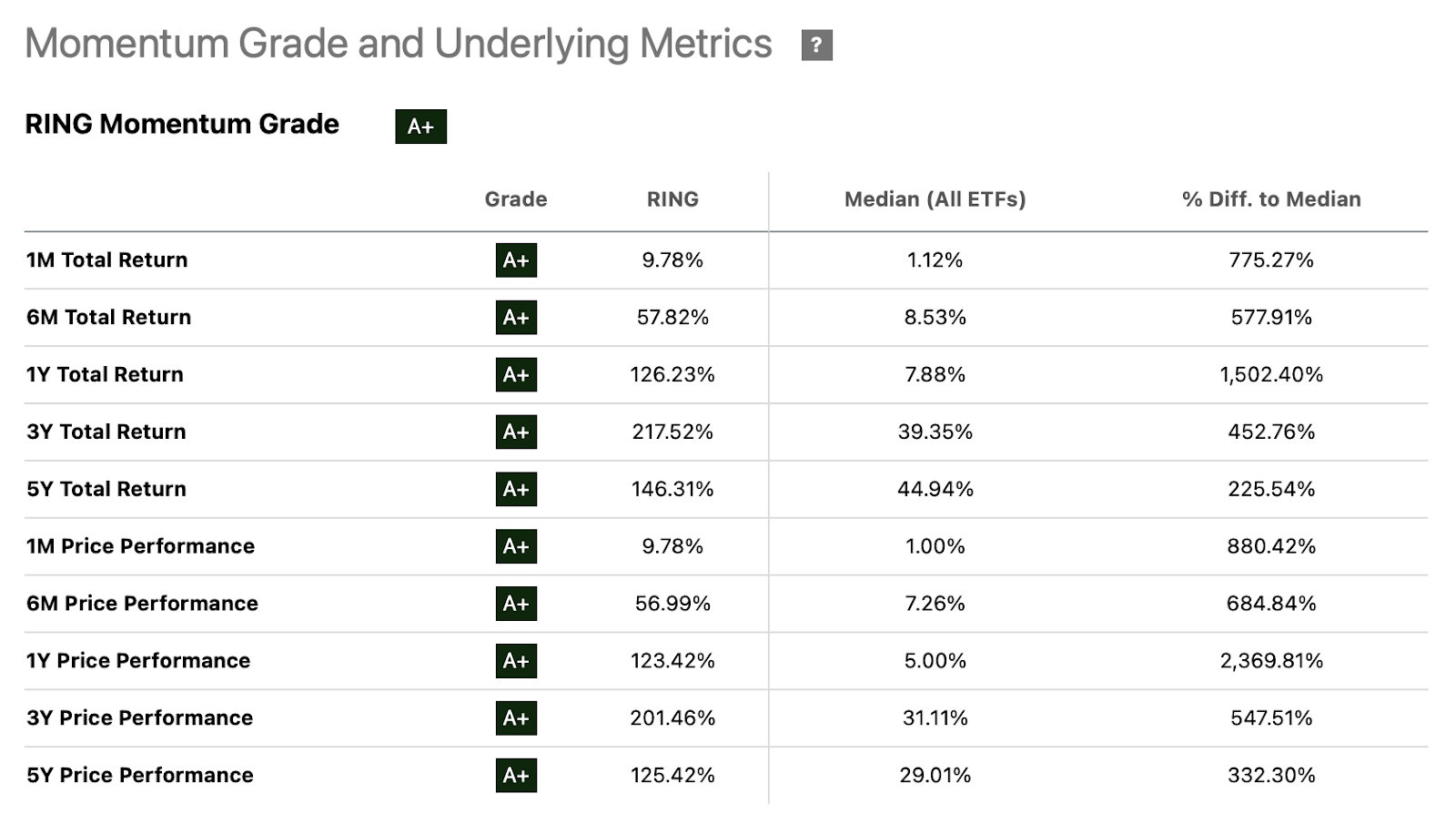Open the 1M Total Return metric
1456x824 pixels.
click(107, 260)
